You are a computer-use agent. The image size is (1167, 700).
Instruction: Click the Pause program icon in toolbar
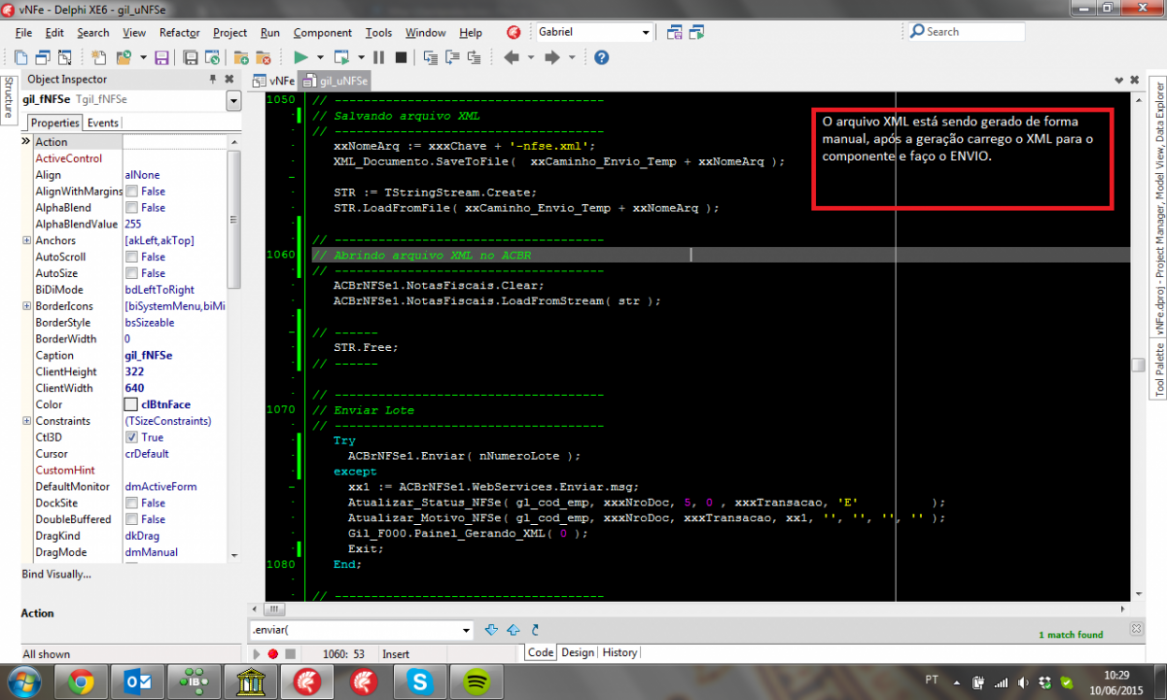379,57
